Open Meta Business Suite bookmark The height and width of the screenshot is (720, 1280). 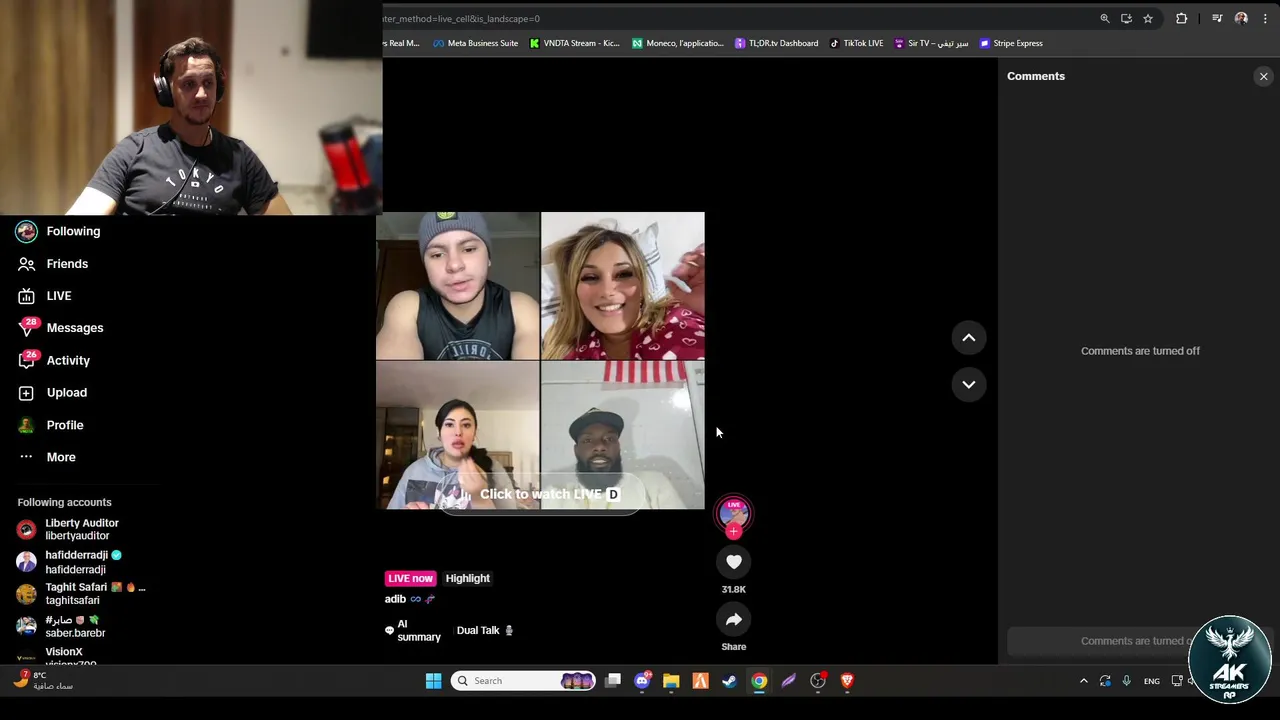[x=475, y=43]
